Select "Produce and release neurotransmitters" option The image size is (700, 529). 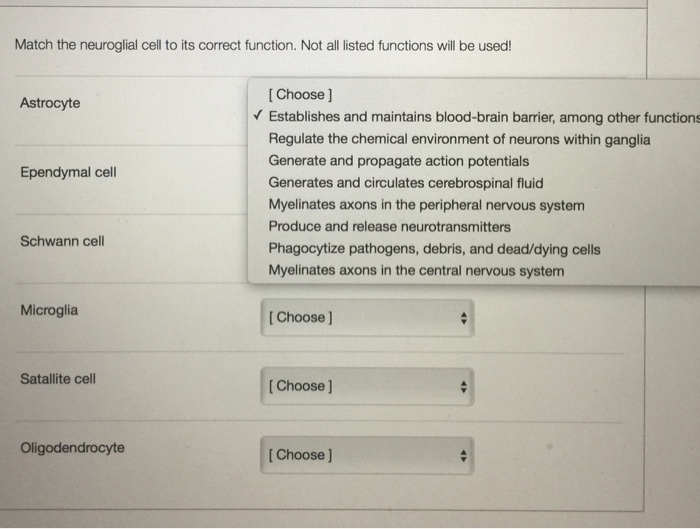point(389,227)
